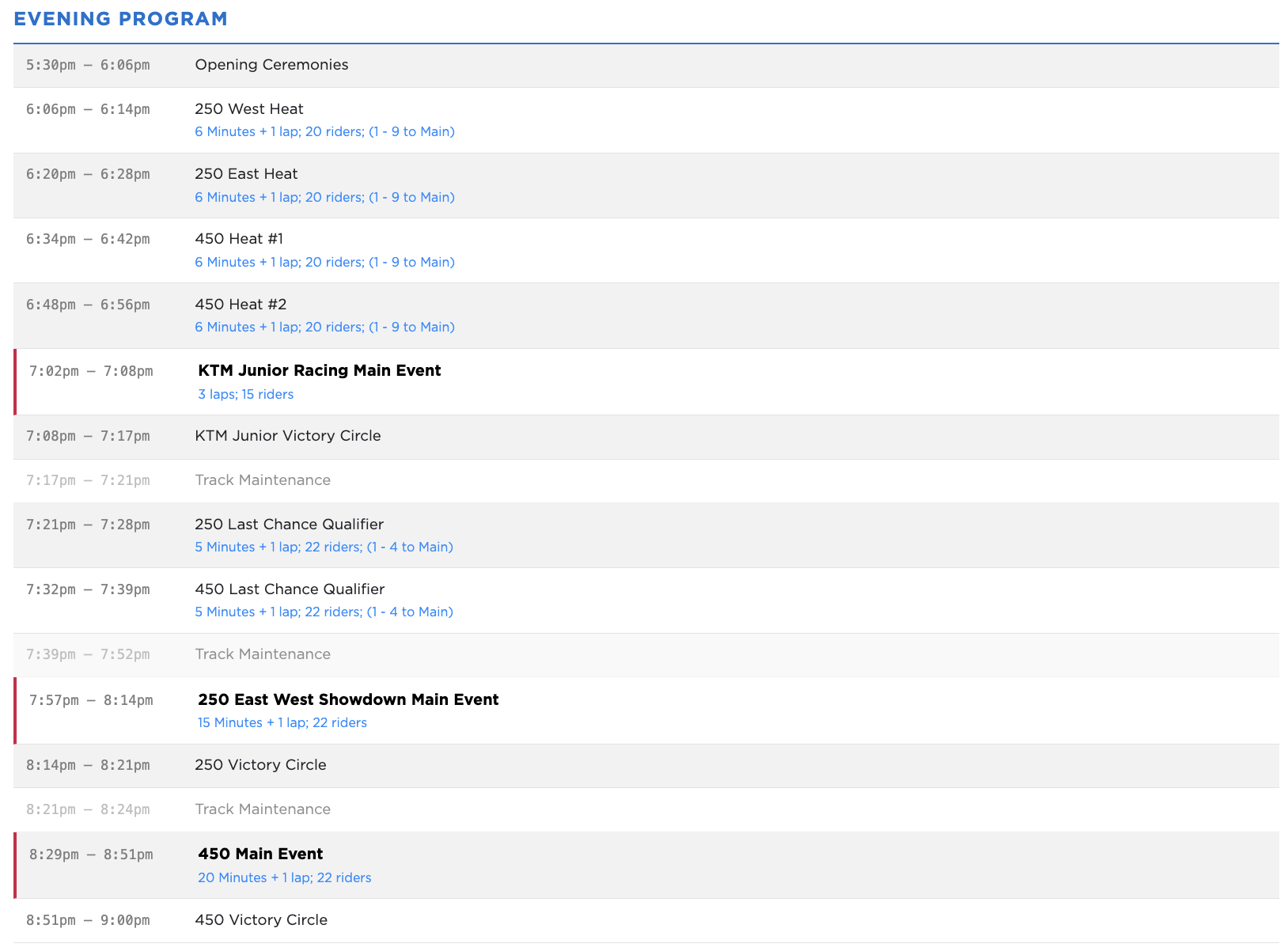Select 250 East West Showdown Main Event
1288x951 pixels.
coord(348,700)
